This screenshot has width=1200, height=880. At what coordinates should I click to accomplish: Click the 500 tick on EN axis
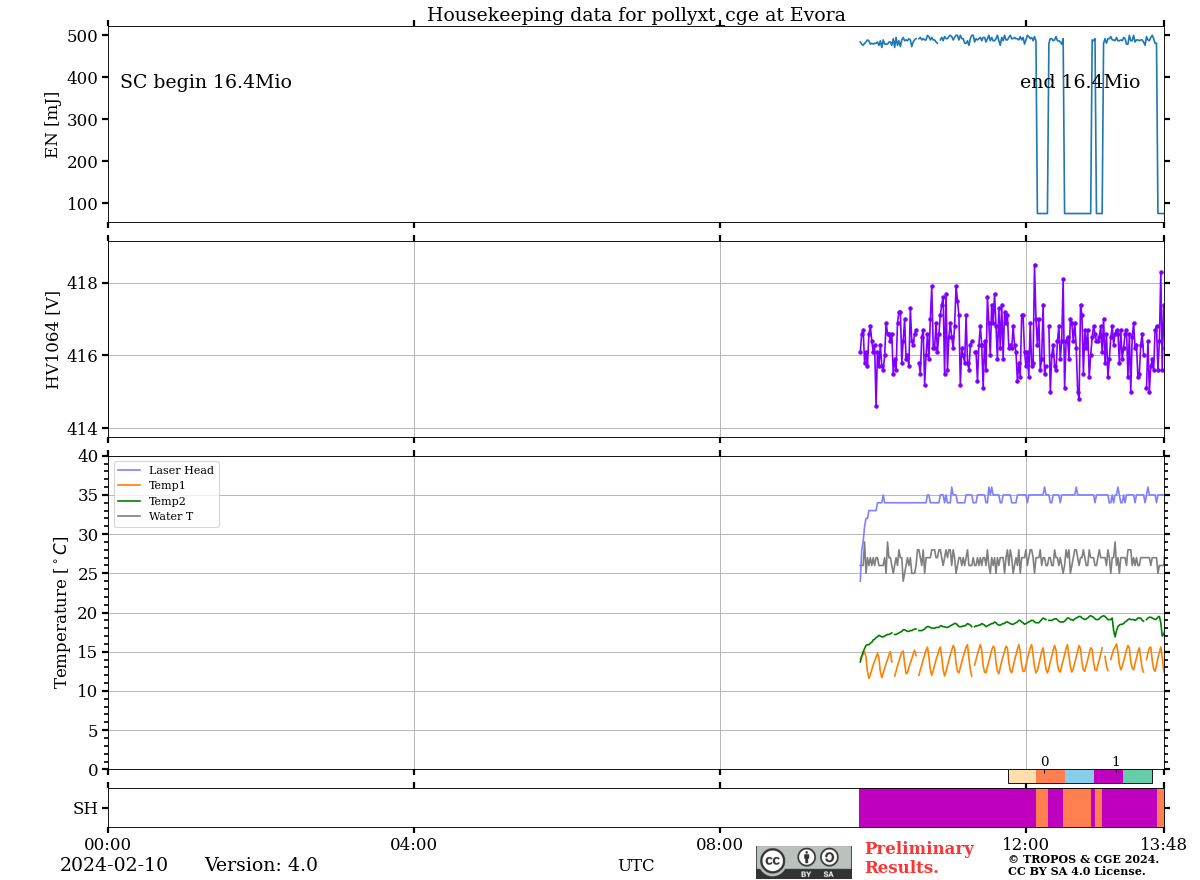pos(82,36)
